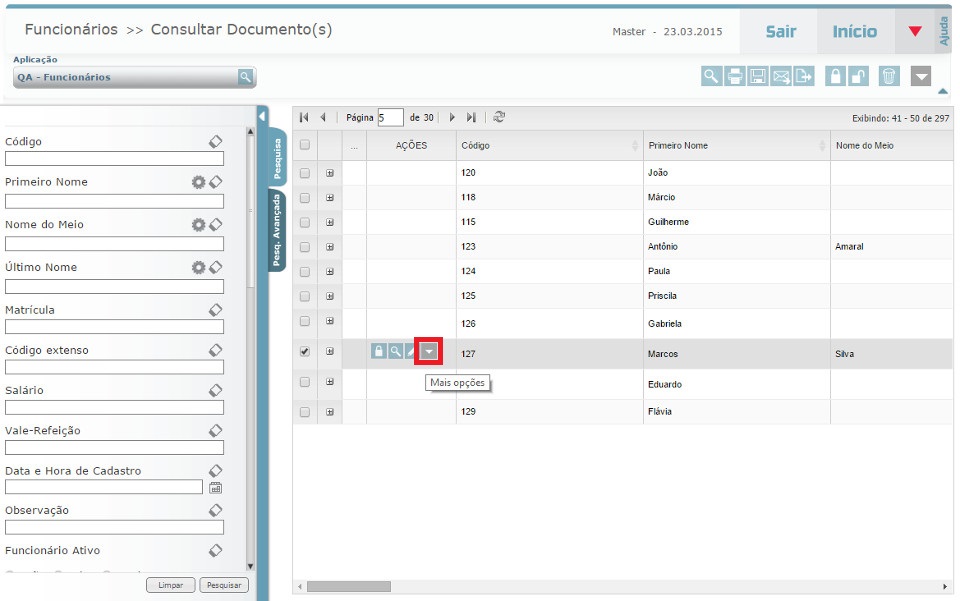This screenshot has width=960, height=601.
Task: Click the open padlock unlock icon
Action: (x=859, y=76)
